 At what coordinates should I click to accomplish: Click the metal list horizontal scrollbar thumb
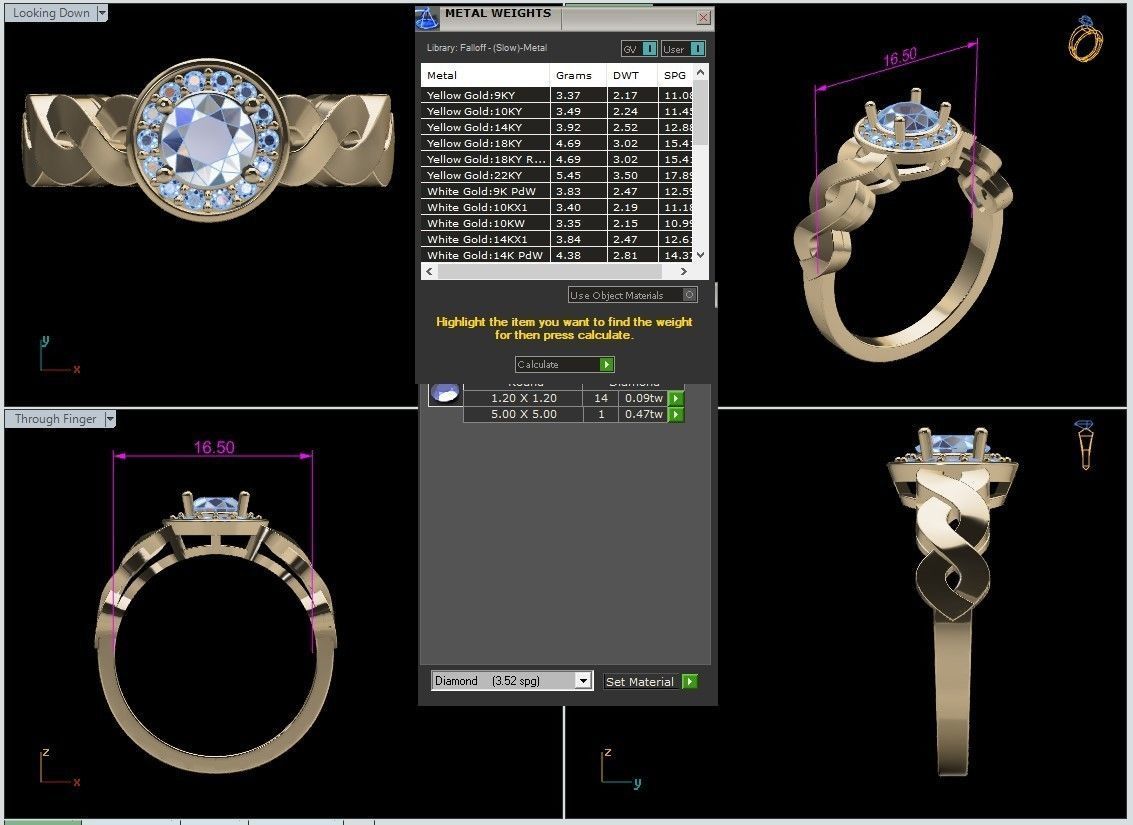pos(549,272)
